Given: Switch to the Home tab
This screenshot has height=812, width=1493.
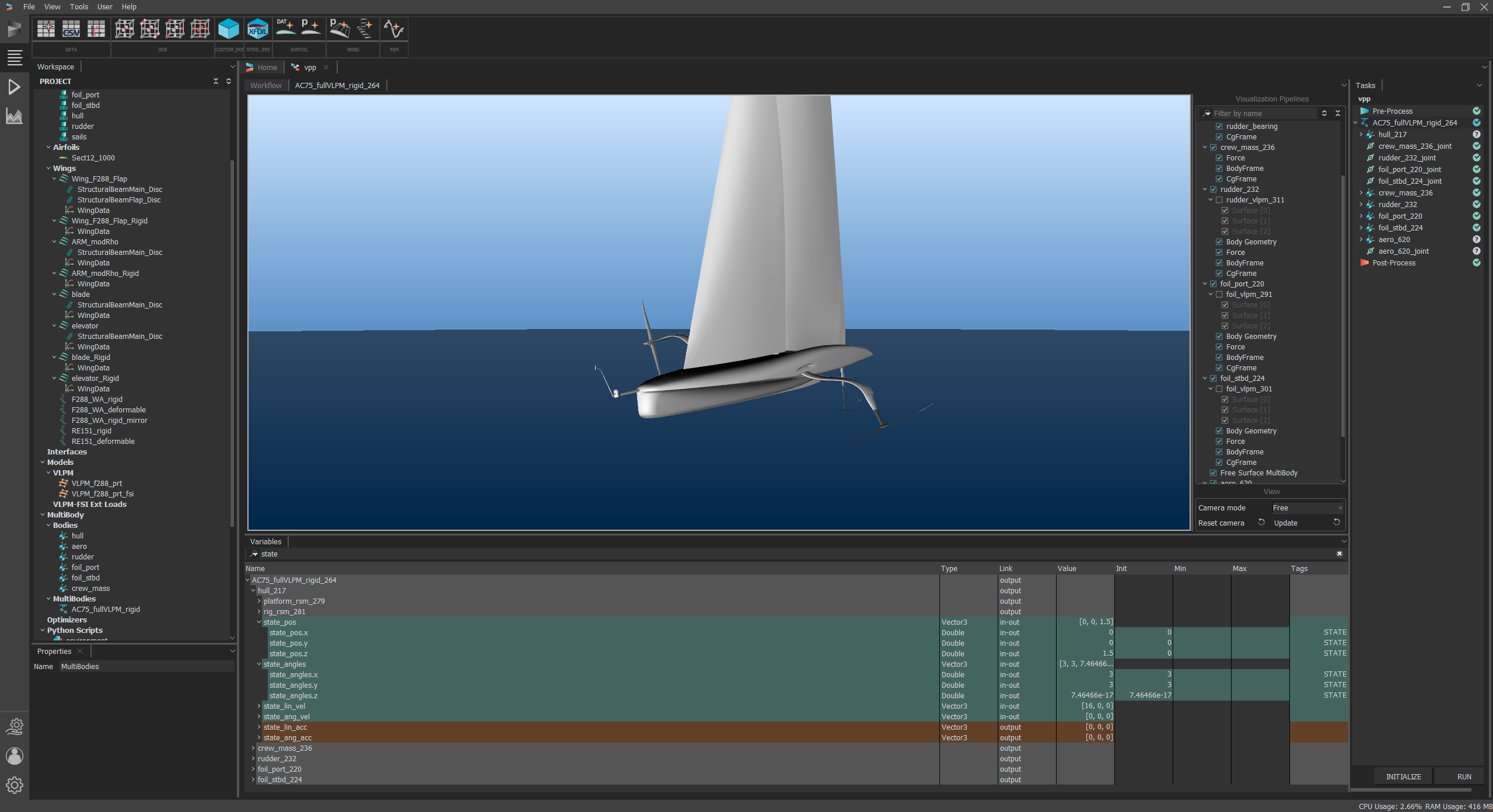Looking at the screenshot, I should [x=263, y=67].
